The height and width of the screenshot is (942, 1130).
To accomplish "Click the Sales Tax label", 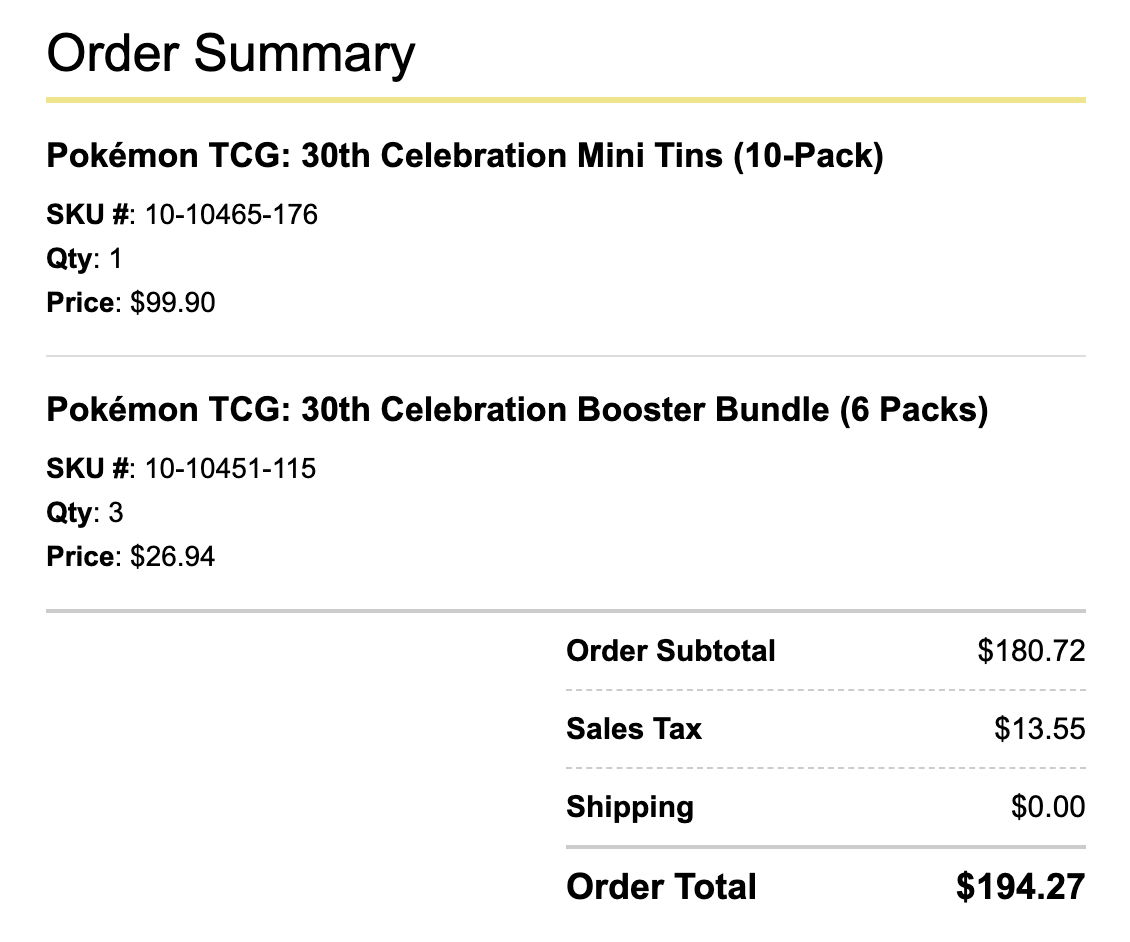I will point(633,729).
